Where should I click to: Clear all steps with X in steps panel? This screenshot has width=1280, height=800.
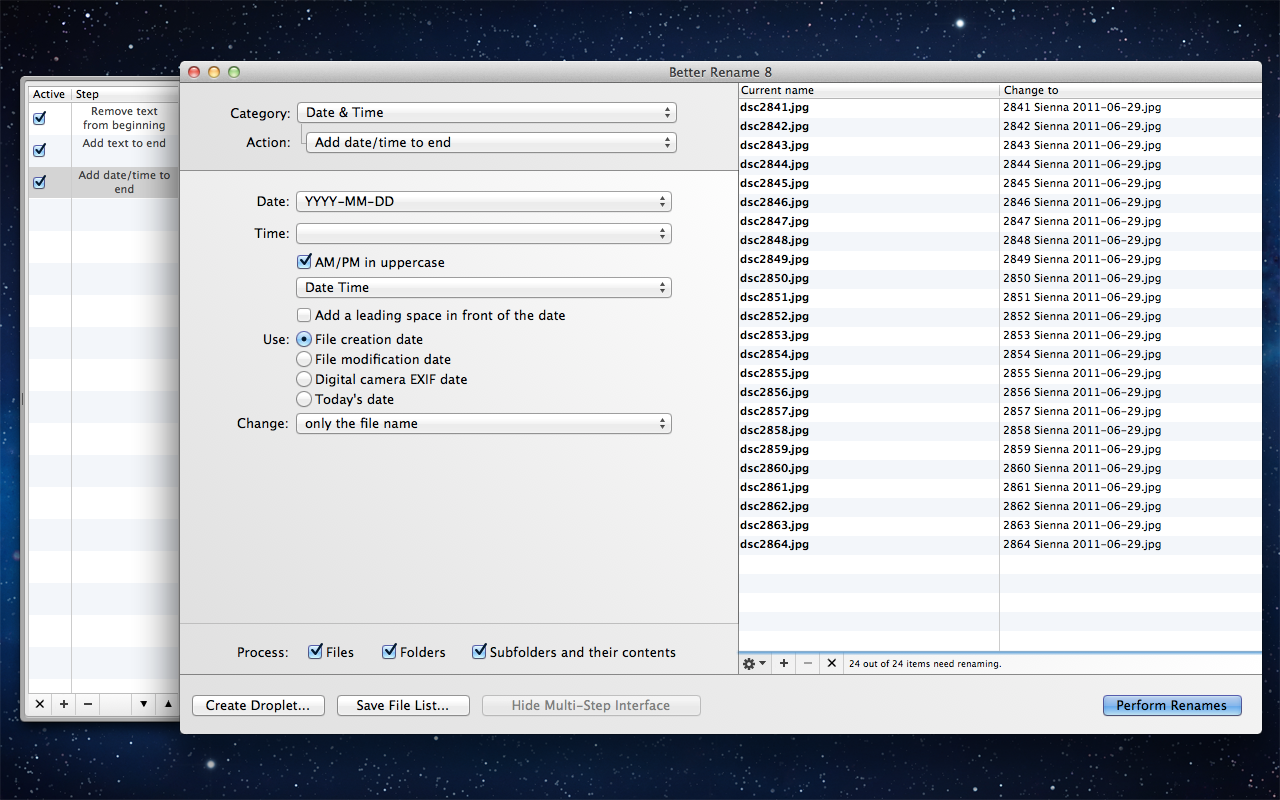[x=40, y=704]
